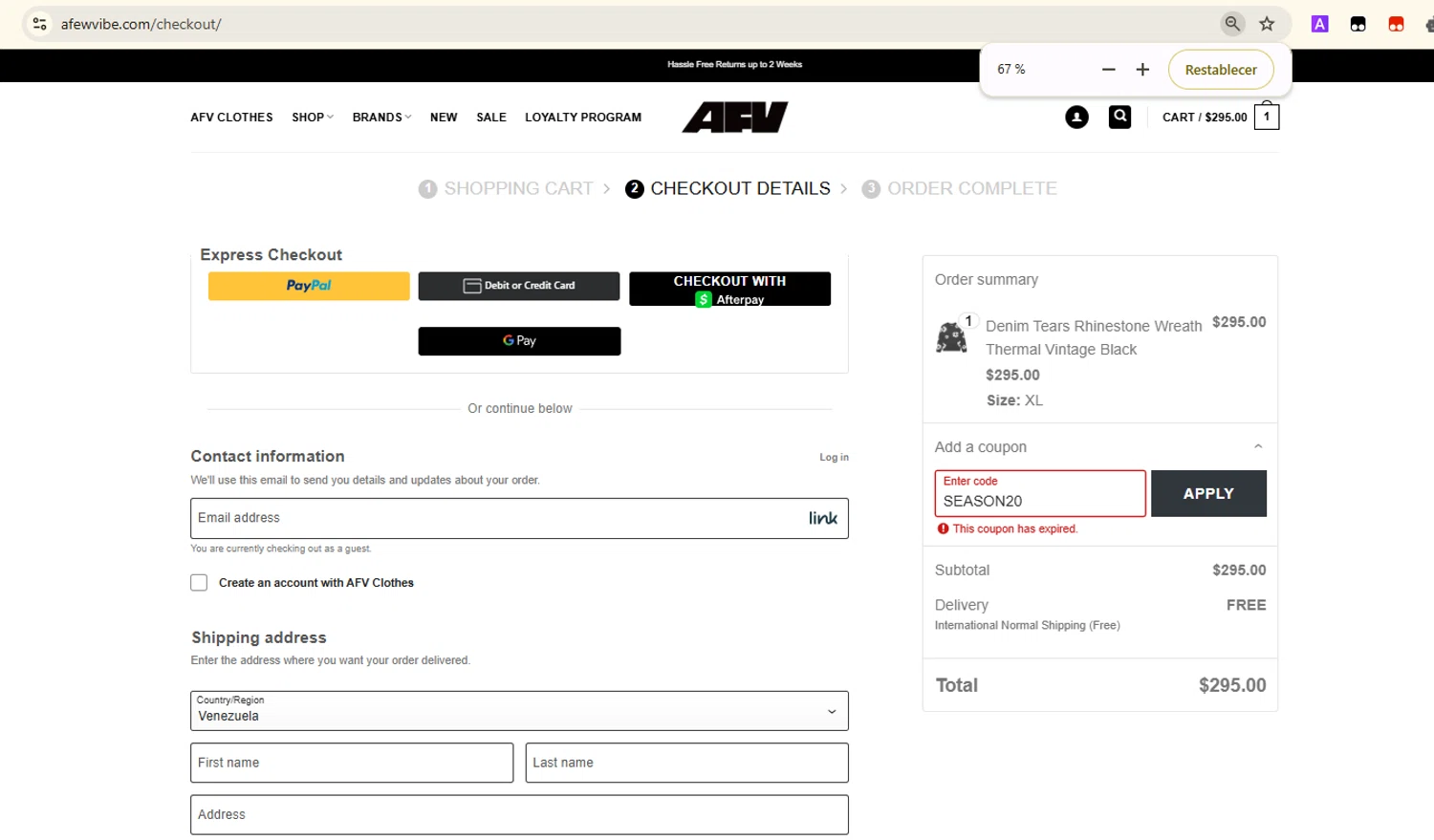Image resolution: width=1434 pixels, height=840 pixels.
Task: Click the Log in link
Action: (x=834, y=458)
